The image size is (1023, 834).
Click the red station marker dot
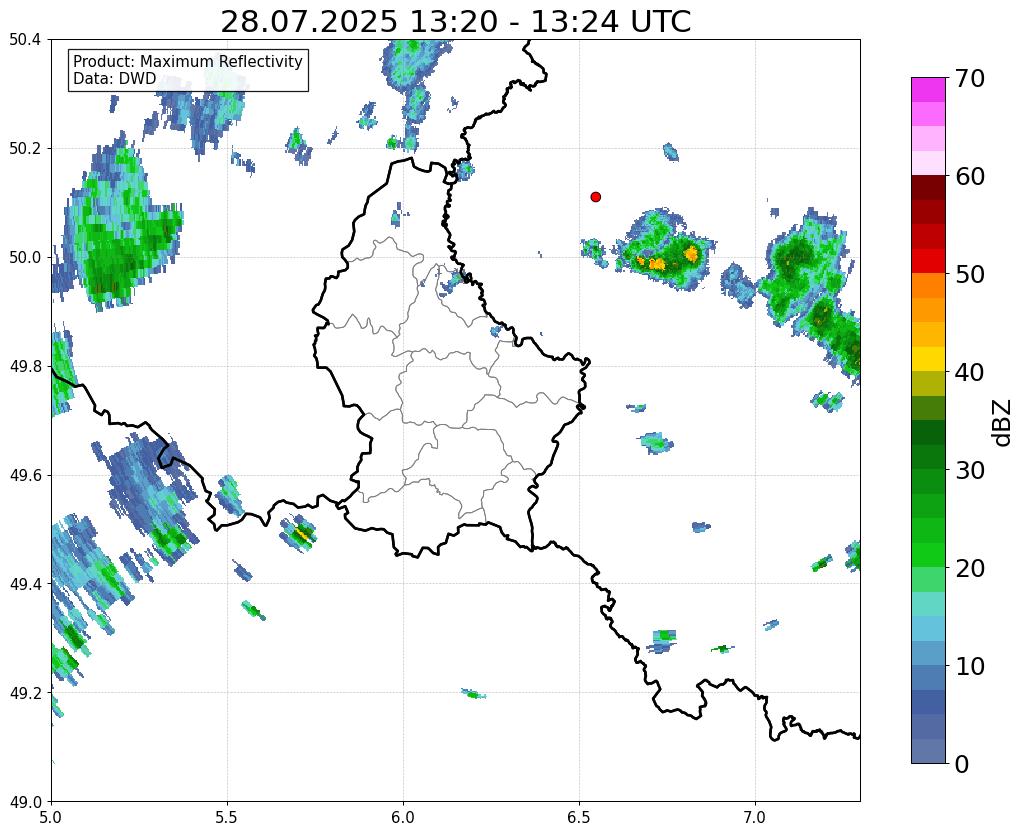click(x=595, y=196)
